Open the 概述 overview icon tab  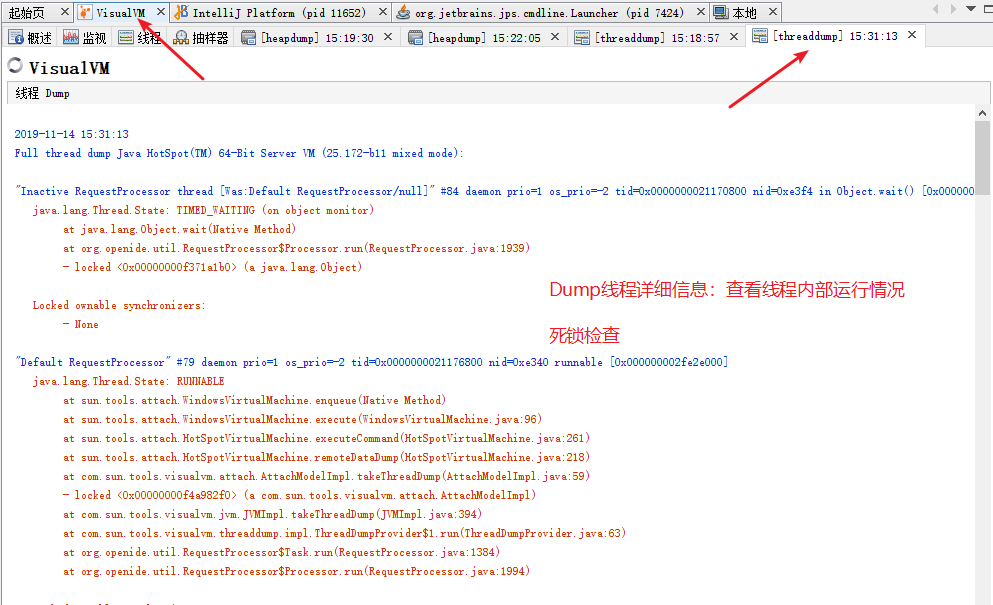point(16,37)
